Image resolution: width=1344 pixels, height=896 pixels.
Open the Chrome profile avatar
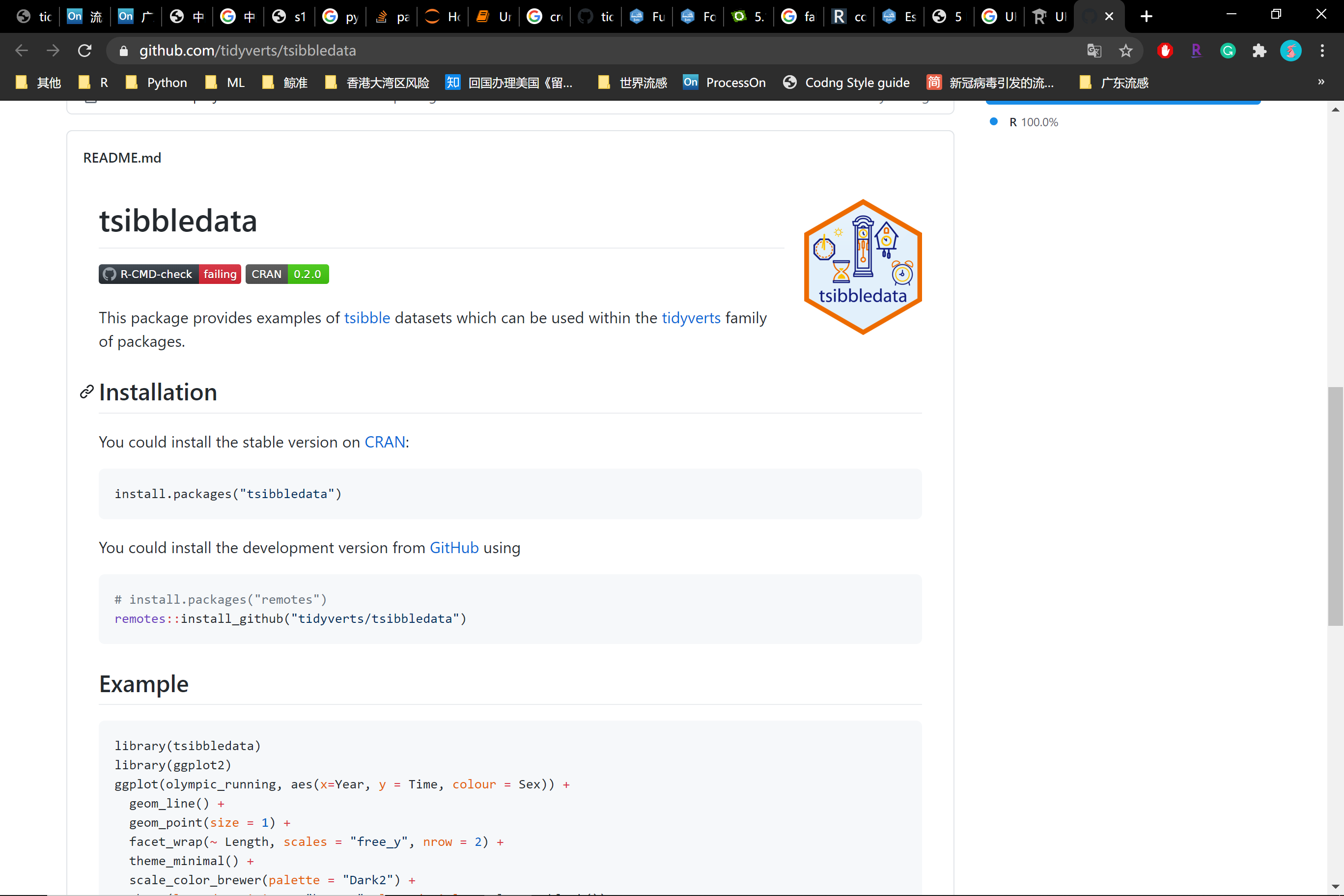click(x=1291, y=50)
